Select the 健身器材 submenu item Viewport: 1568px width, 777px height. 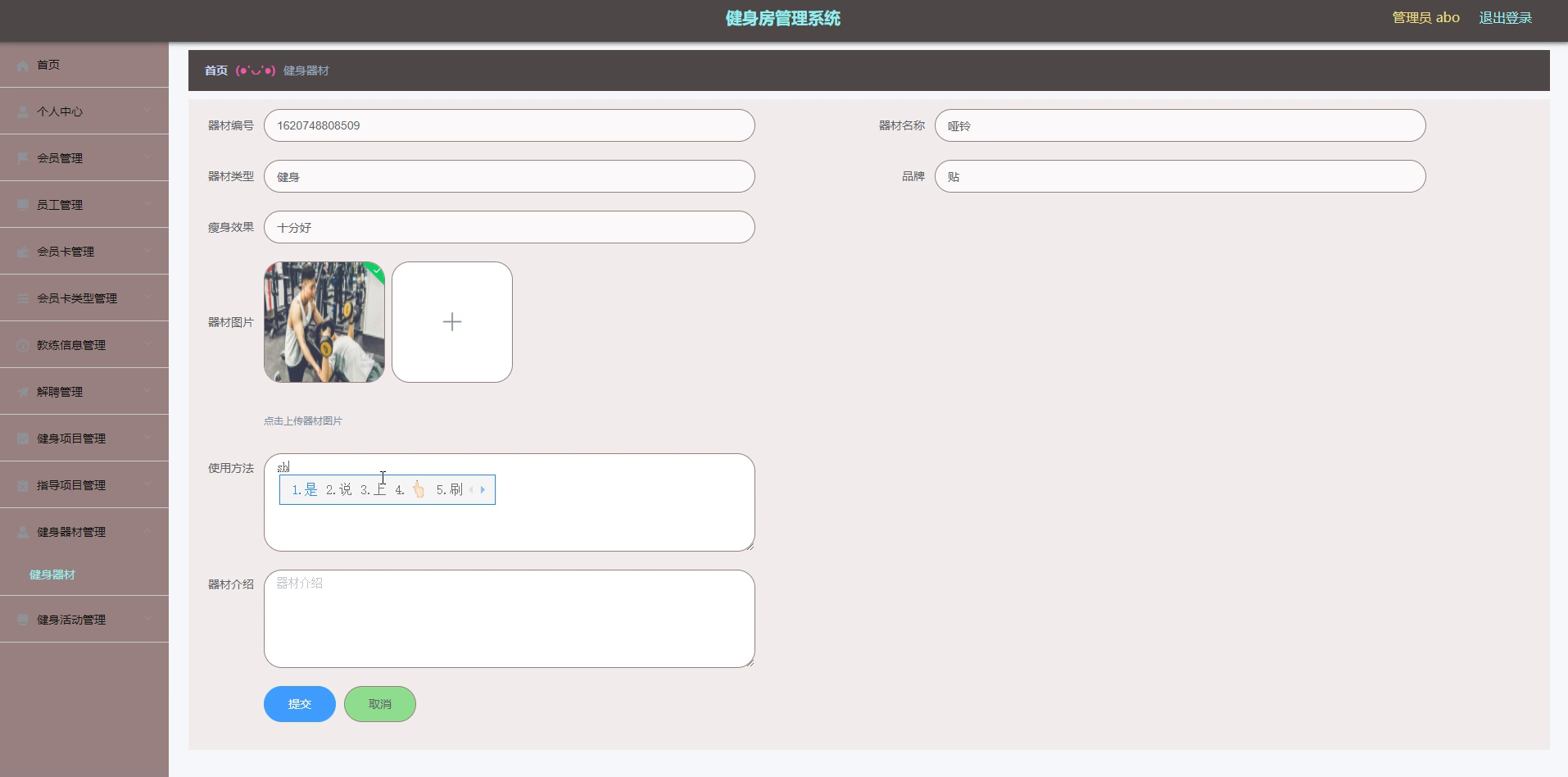point(52,575)
